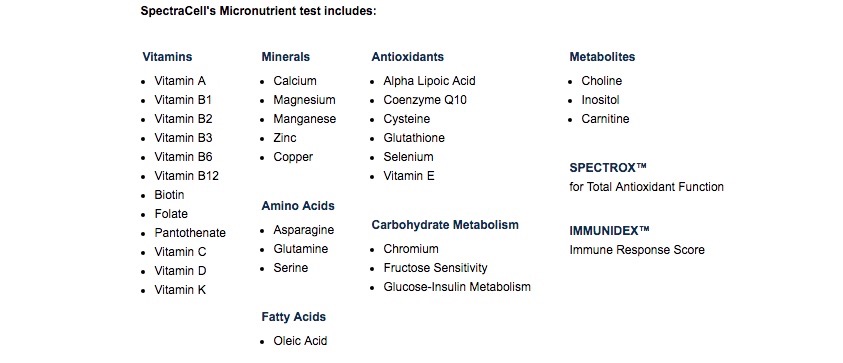The image size is (843, 363).
Task: Click Glucose-Insulin Metabolism item
Action: (457, 287)
